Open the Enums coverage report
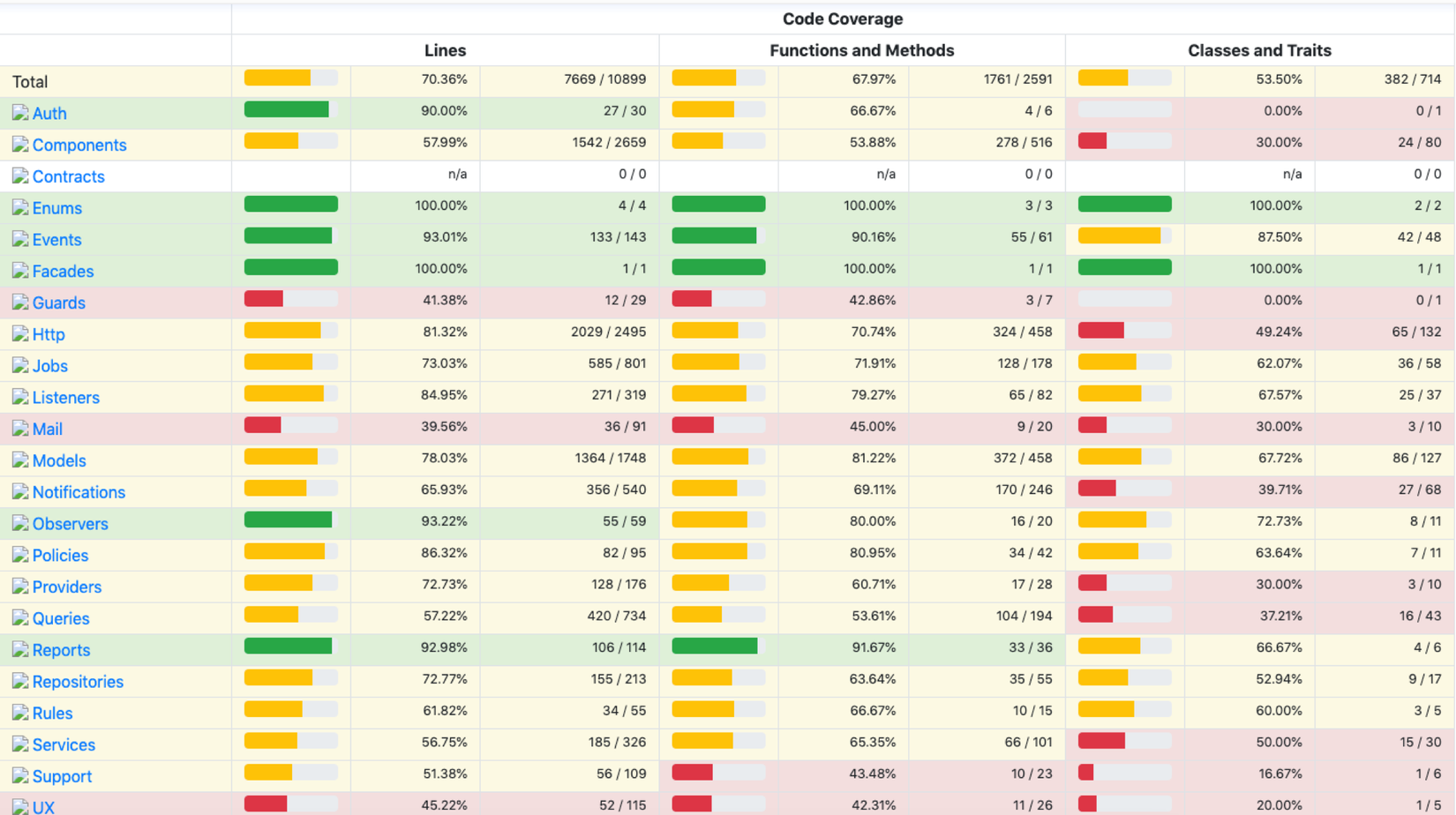1456x815 pixels. click(x=56, y=208)
